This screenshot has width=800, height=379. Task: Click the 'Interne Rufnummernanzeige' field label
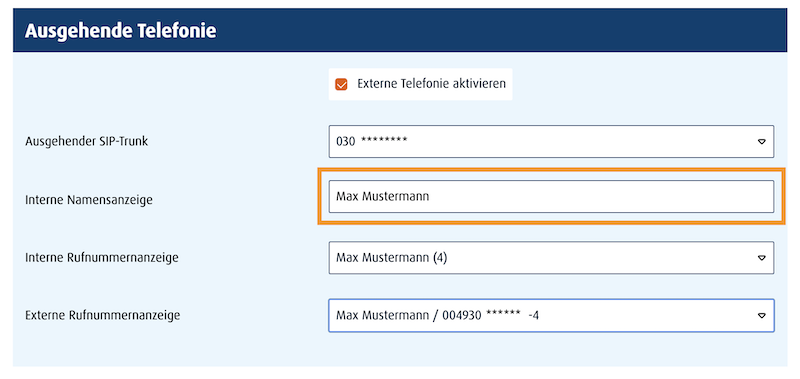102,258
